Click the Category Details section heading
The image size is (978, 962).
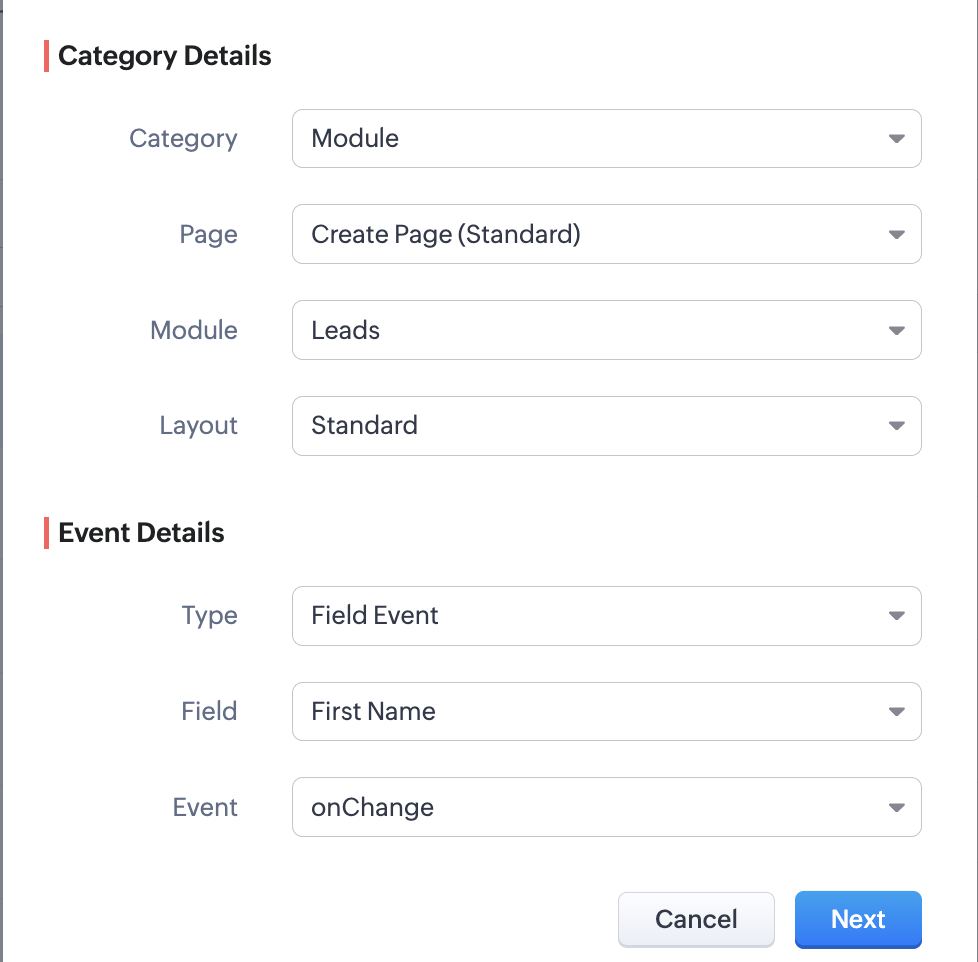165,56
